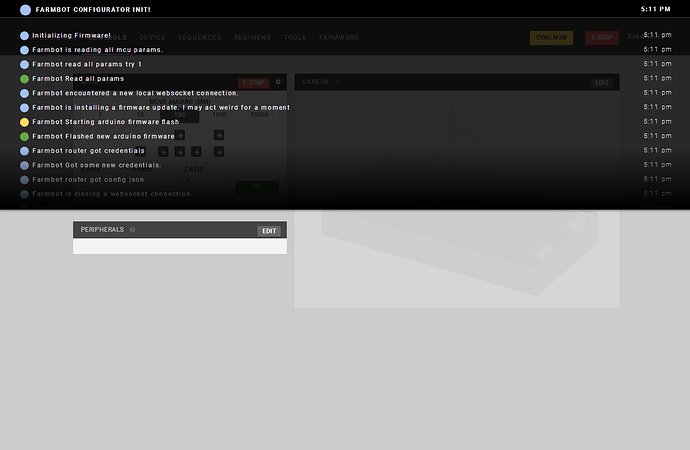Click the right arrow move button
The width and height of the screenshot is (690, 450).
tap(196, 152)
